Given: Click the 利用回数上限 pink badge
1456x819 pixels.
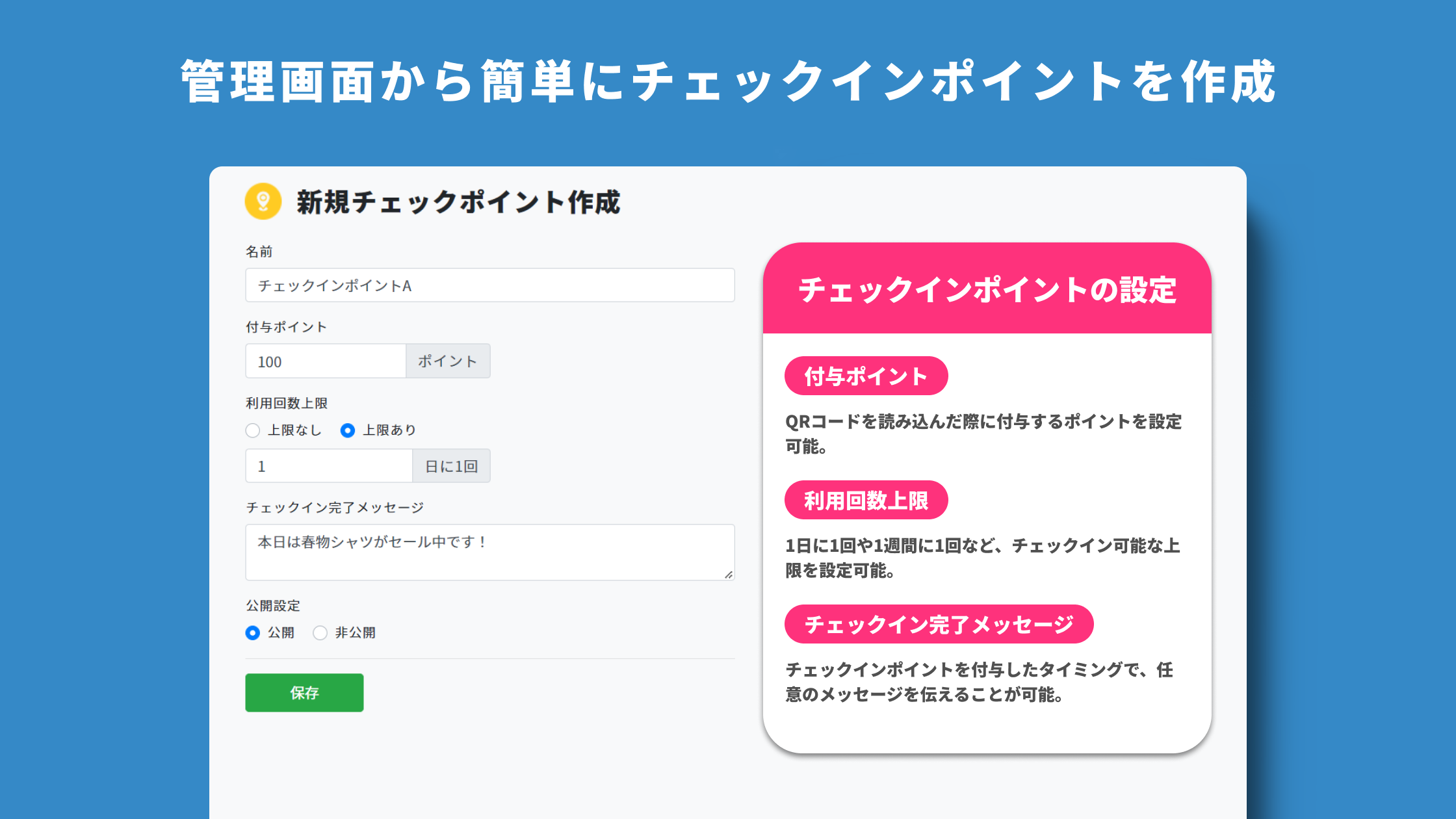Looking at the screenshot, I should click(x=866, y=500).
